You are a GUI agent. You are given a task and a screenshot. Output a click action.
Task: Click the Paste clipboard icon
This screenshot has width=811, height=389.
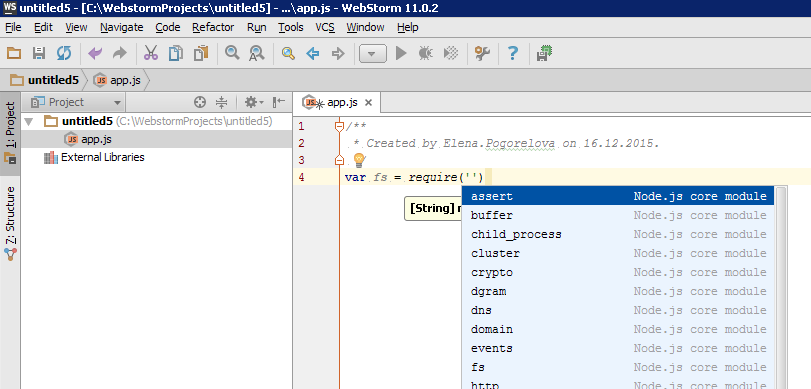[x=201, y=53]
